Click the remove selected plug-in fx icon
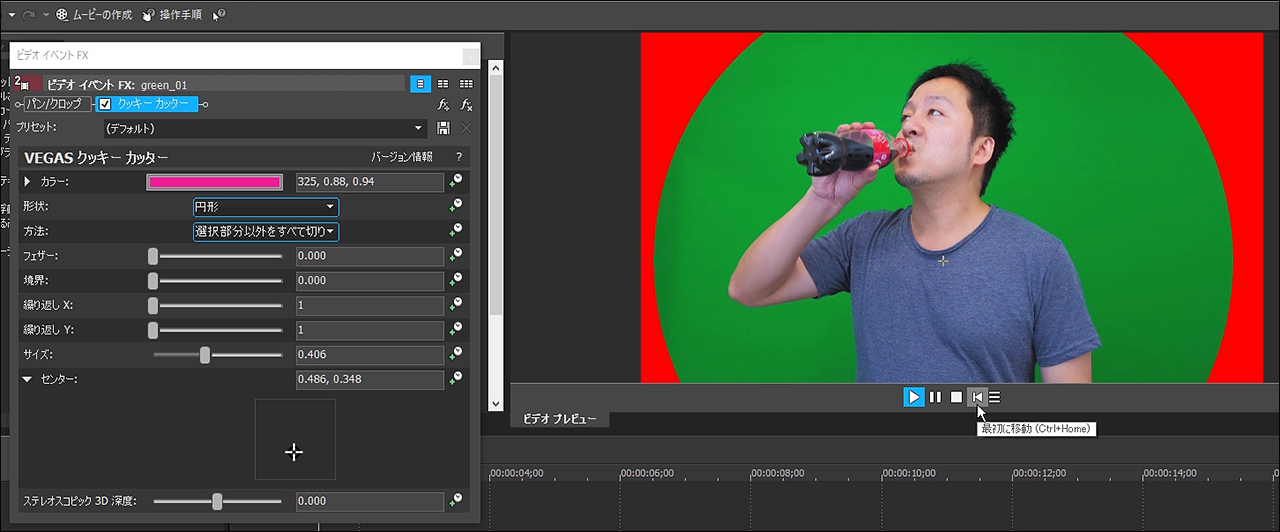 [466, 104]
